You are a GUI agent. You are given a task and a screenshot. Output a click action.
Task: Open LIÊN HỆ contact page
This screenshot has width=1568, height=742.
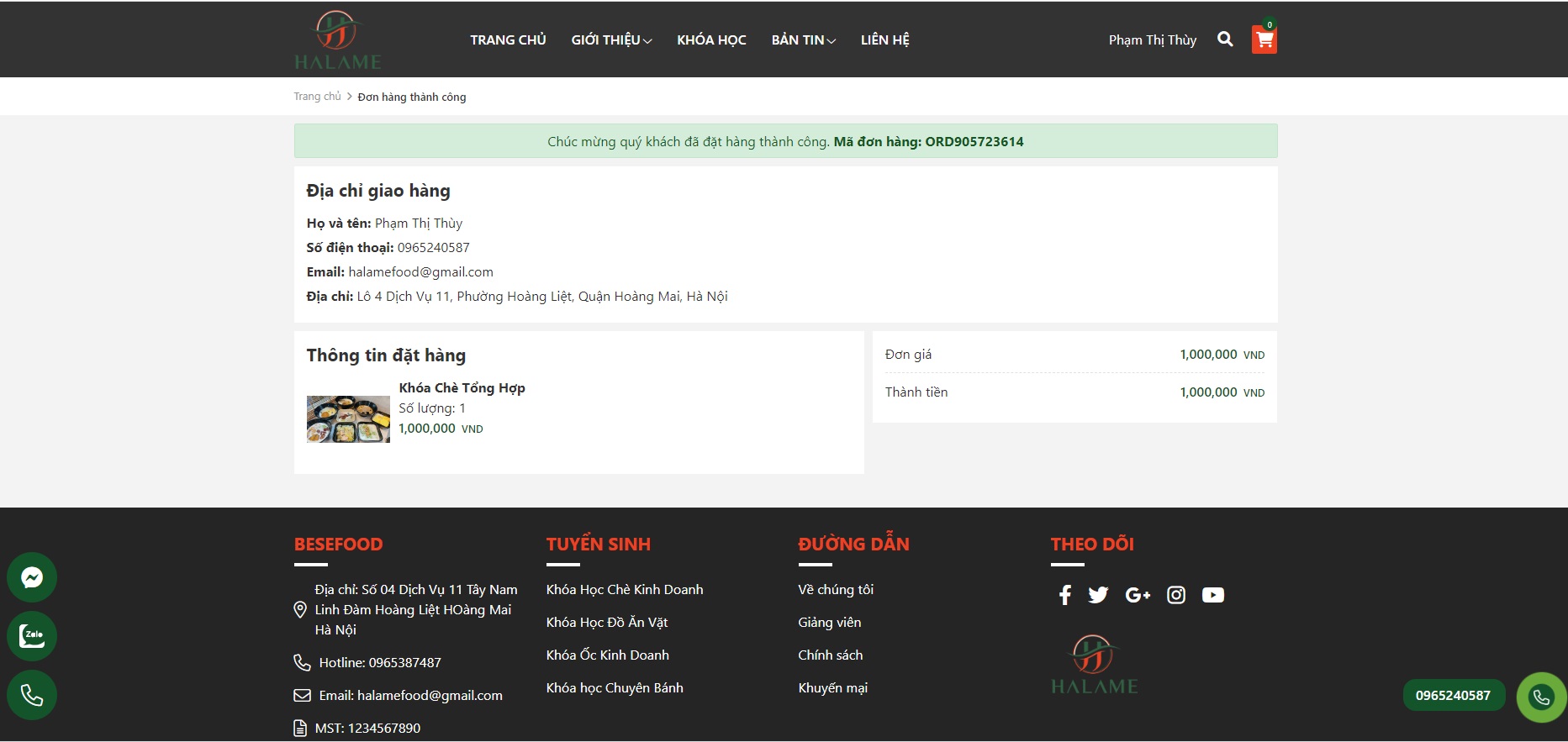pos(884,40)
